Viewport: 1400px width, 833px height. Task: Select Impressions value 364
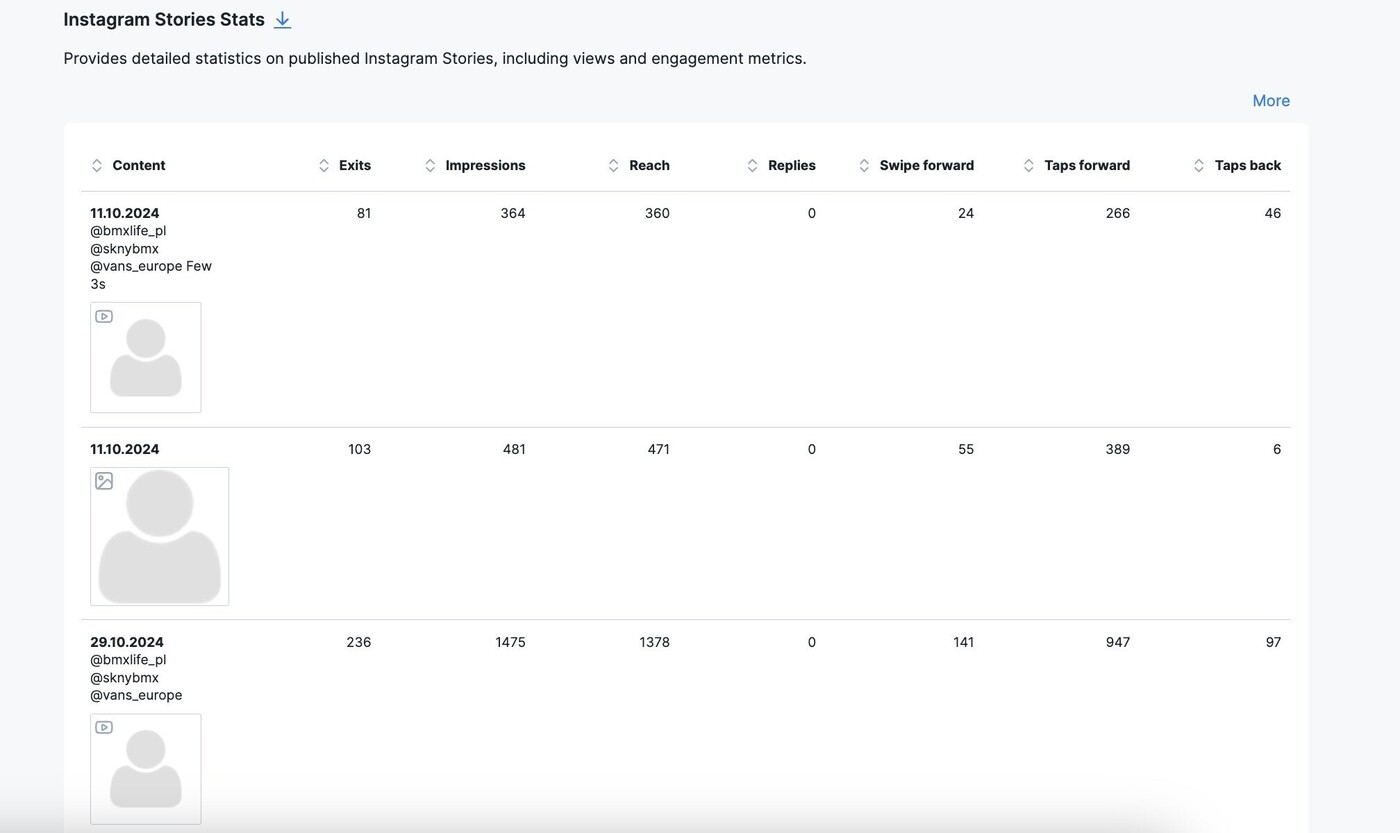513,213
